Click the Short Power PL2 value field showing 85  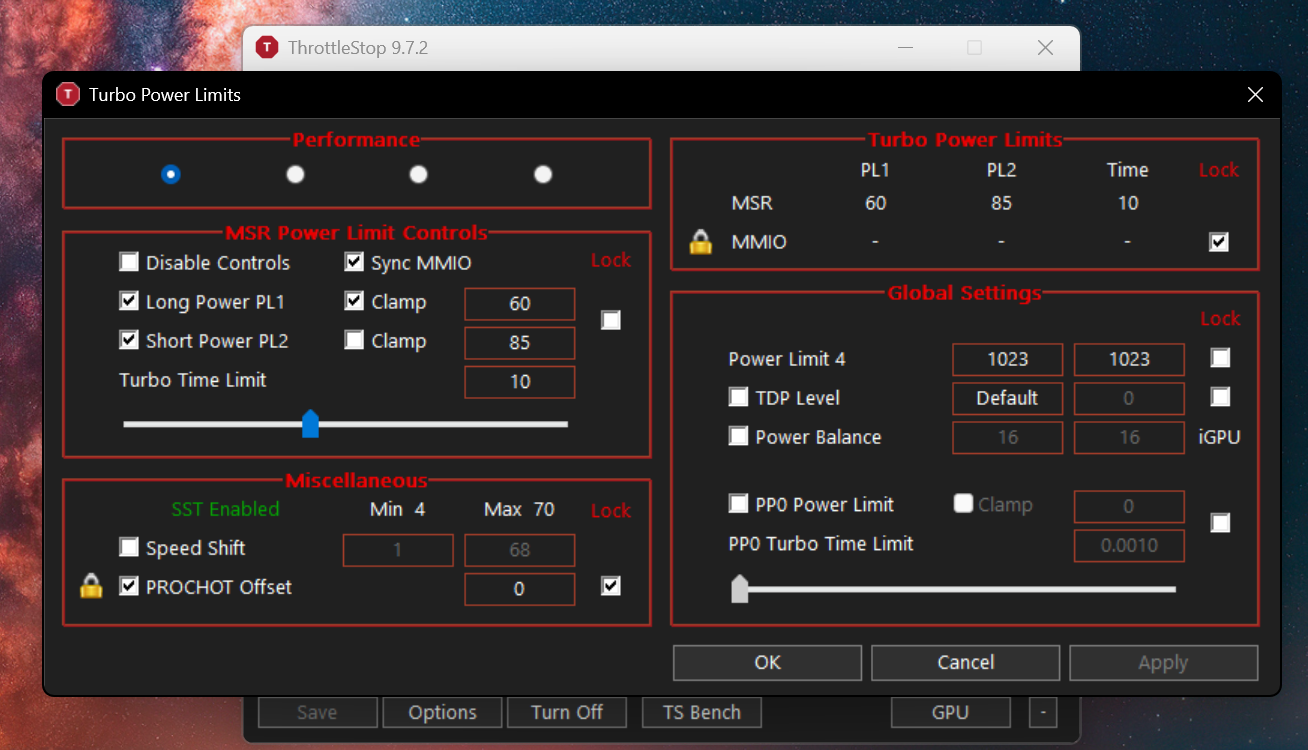pyautogui.click(x=520, y=343)
